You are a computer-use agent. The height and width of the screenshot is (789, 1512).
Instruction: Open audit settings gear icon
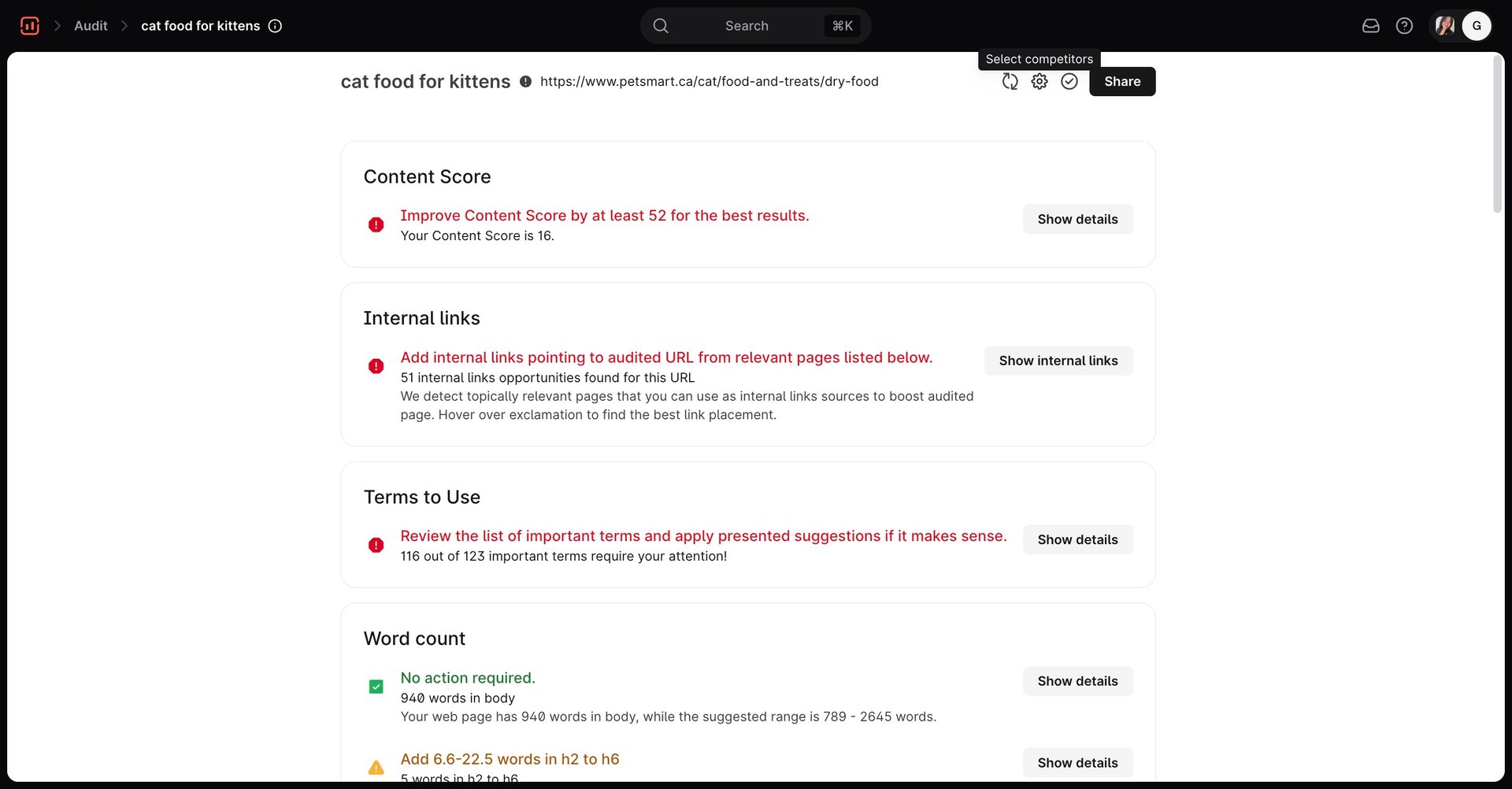[x=1039, y=82]
